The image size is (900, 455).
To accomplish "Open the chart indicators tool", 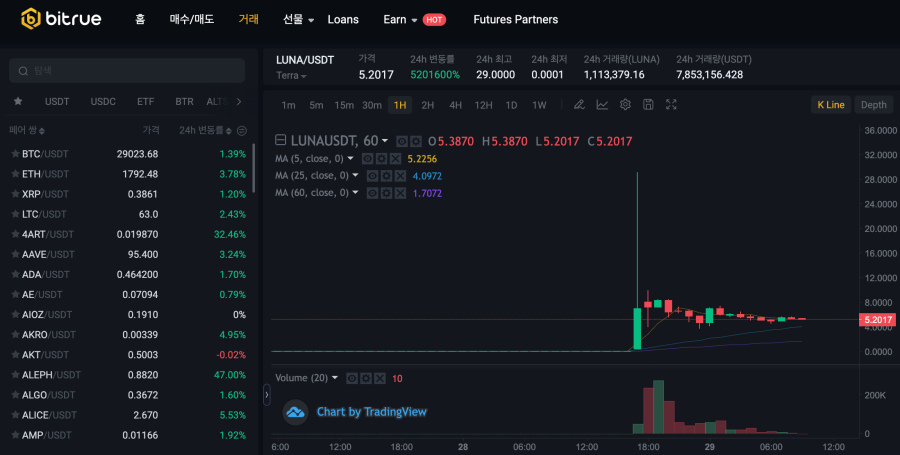I will point(602,104).
